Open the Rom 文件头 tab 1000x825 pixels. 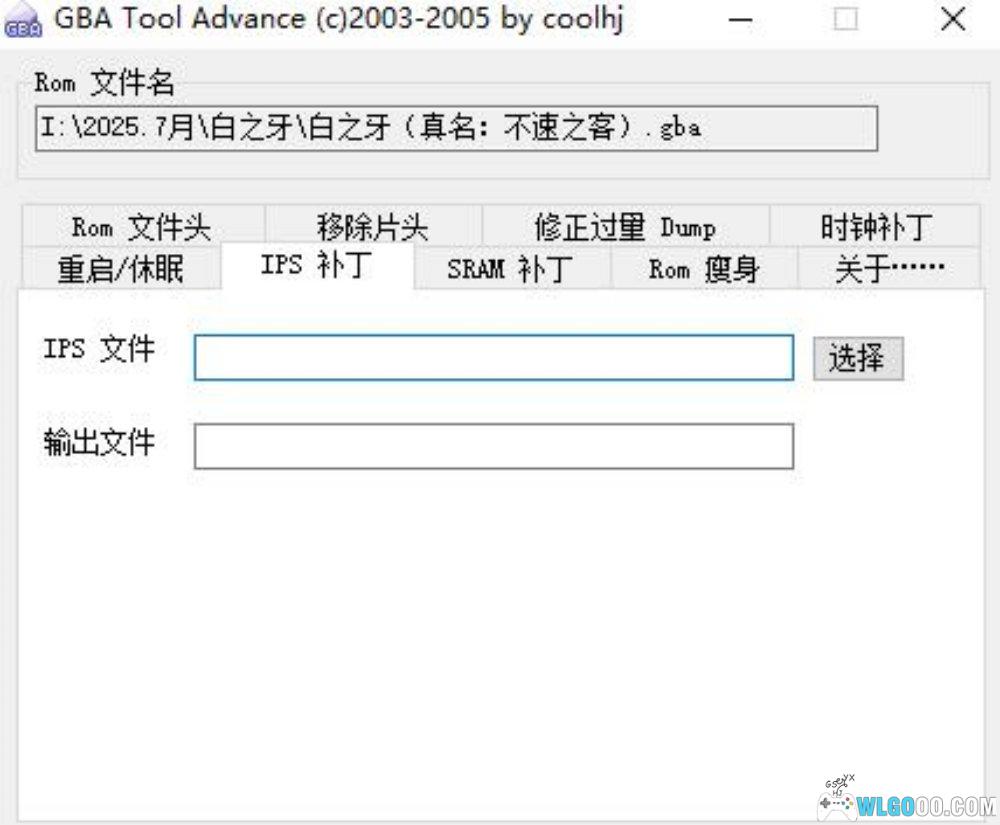[x=141, y=227]
